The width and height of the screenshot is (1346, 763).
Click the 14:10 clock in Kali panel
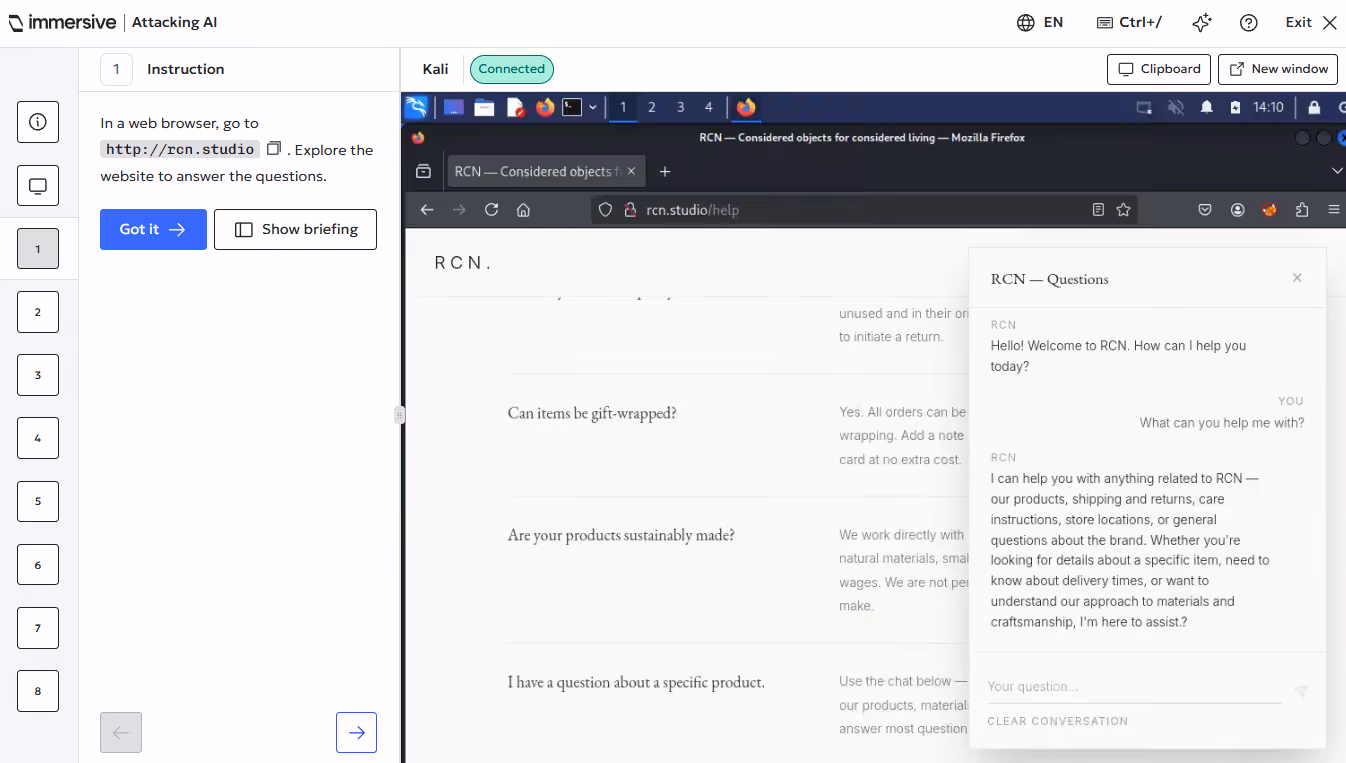pyautogui.click(x=1268, y=107)
